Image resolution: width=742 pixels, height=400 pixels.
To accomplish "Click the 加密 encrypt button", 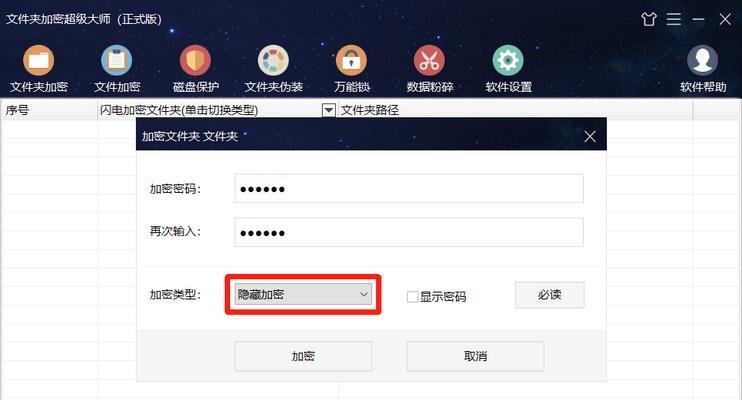I will pos(303,356).
